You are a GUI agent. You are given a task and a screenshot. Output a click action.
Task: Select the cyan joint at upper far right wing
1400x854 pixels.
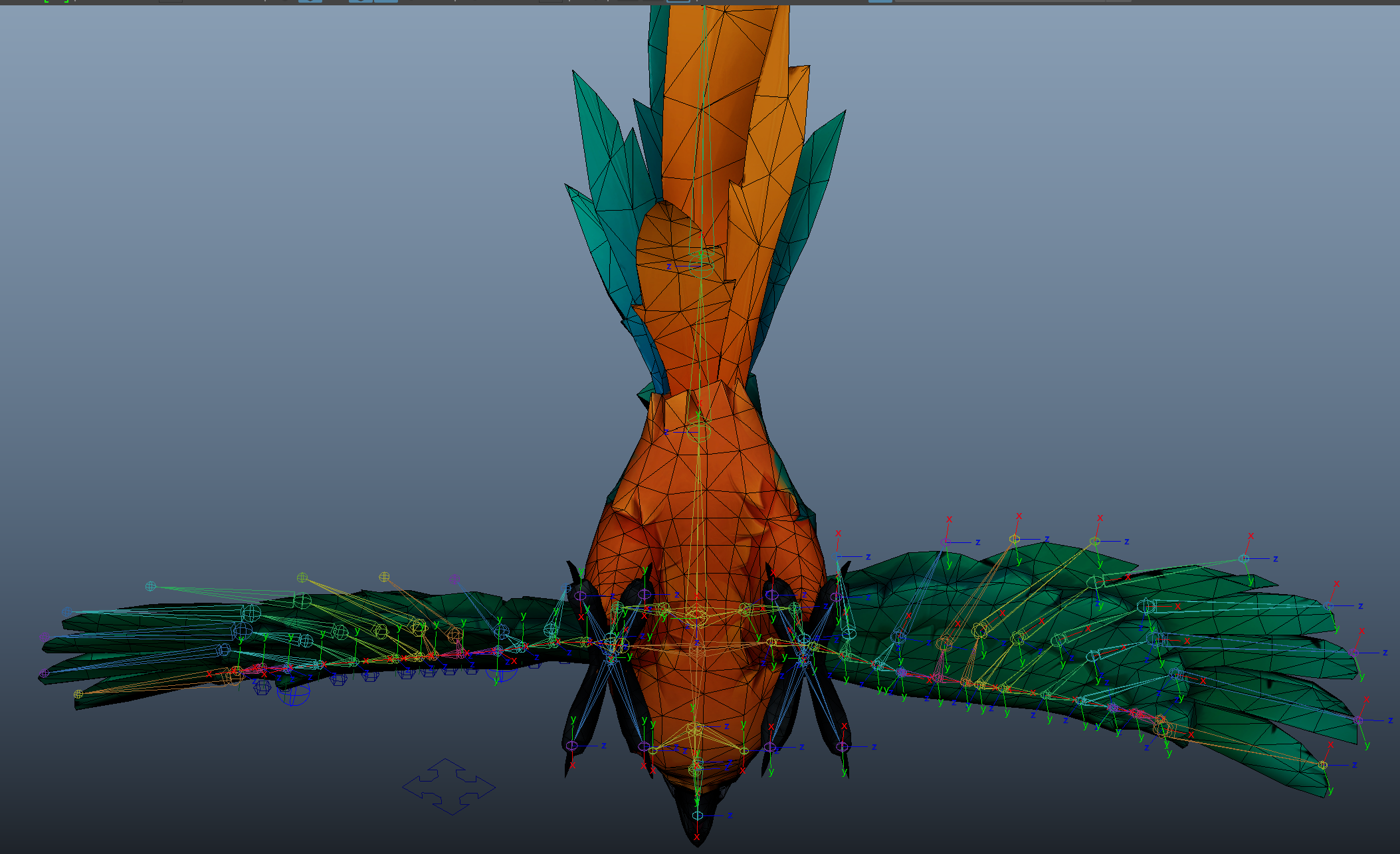click(1243, 559)
